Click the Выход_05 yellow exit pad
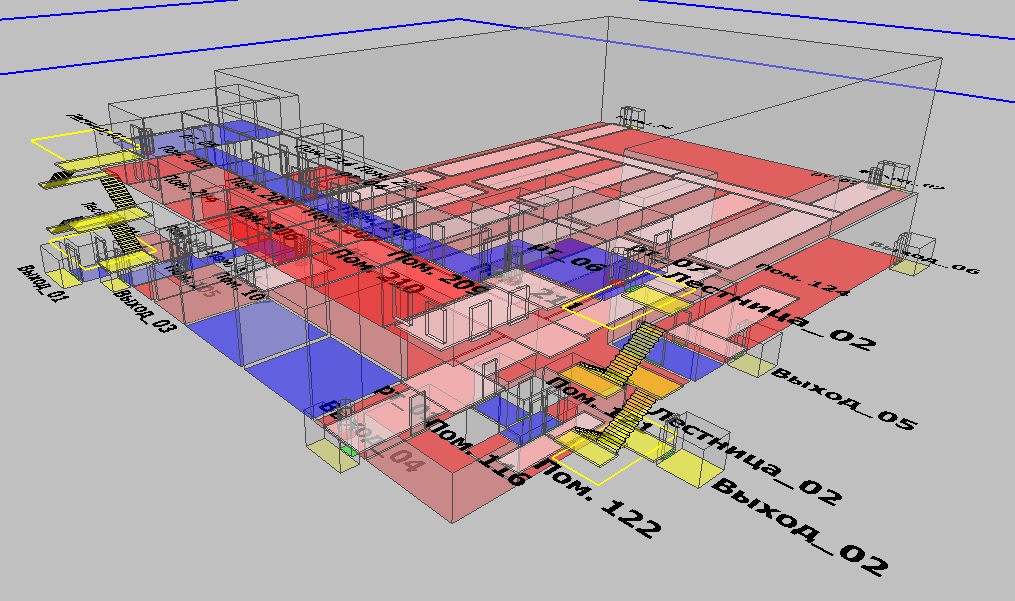This screenshot has width=1015, height=601. [750, 365]
